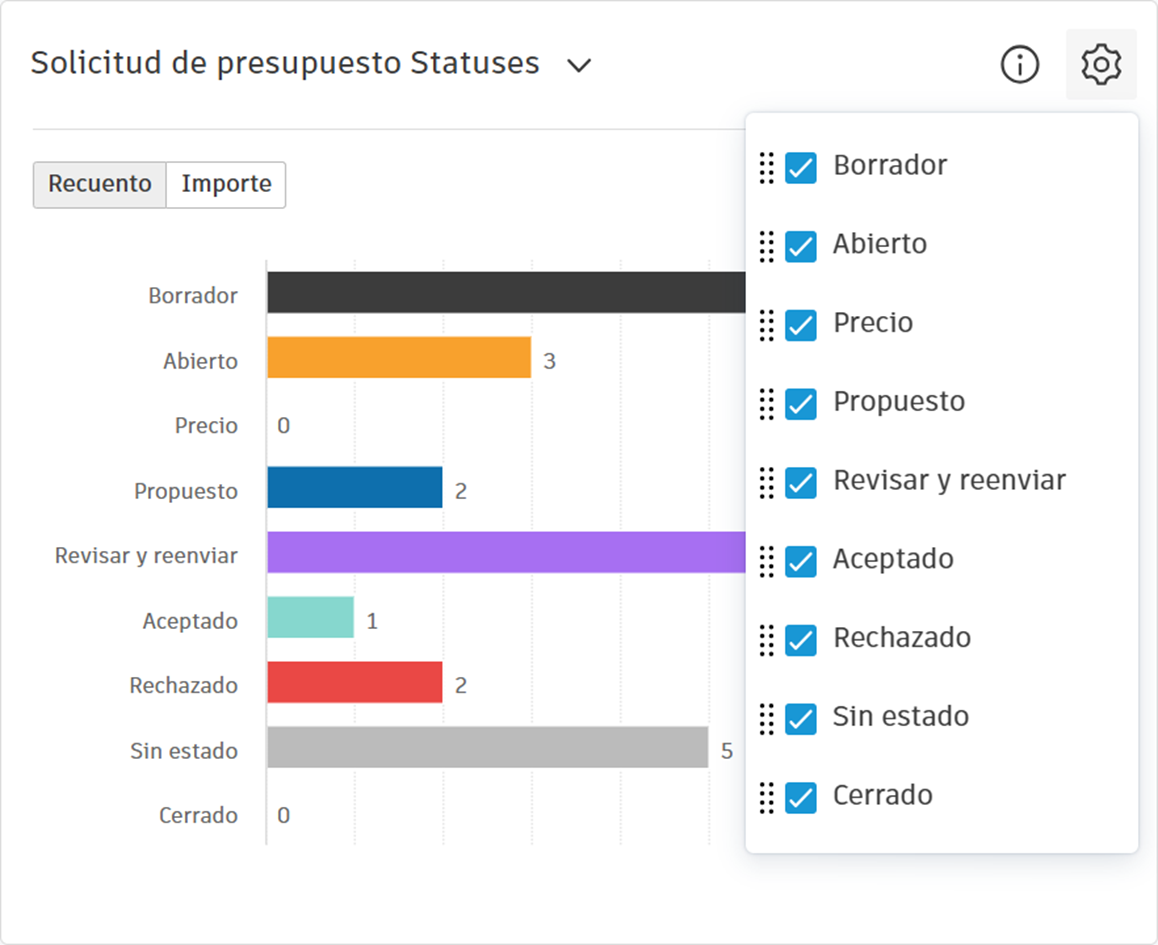The image size is (1158, 945).
Task: Disable the Aceptado status checkbox
Action: coord(801,561)
